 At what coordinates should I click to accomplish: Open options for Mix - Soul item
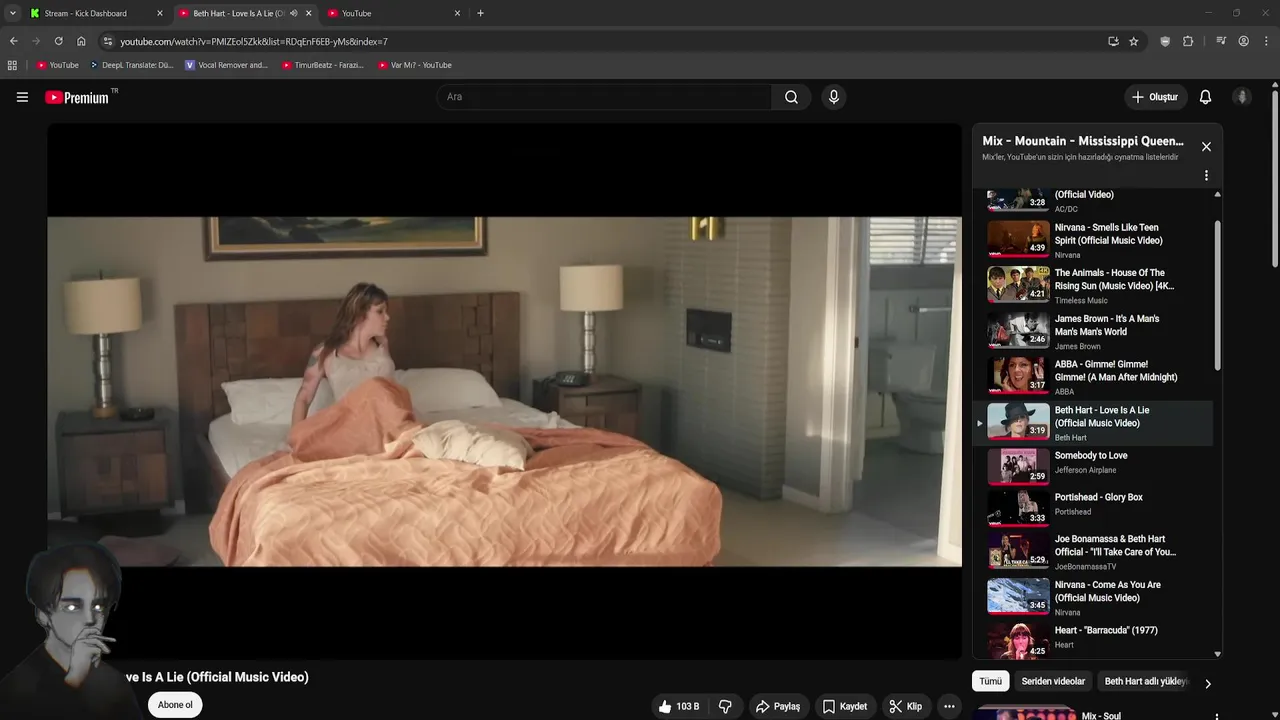point(1216,716)
